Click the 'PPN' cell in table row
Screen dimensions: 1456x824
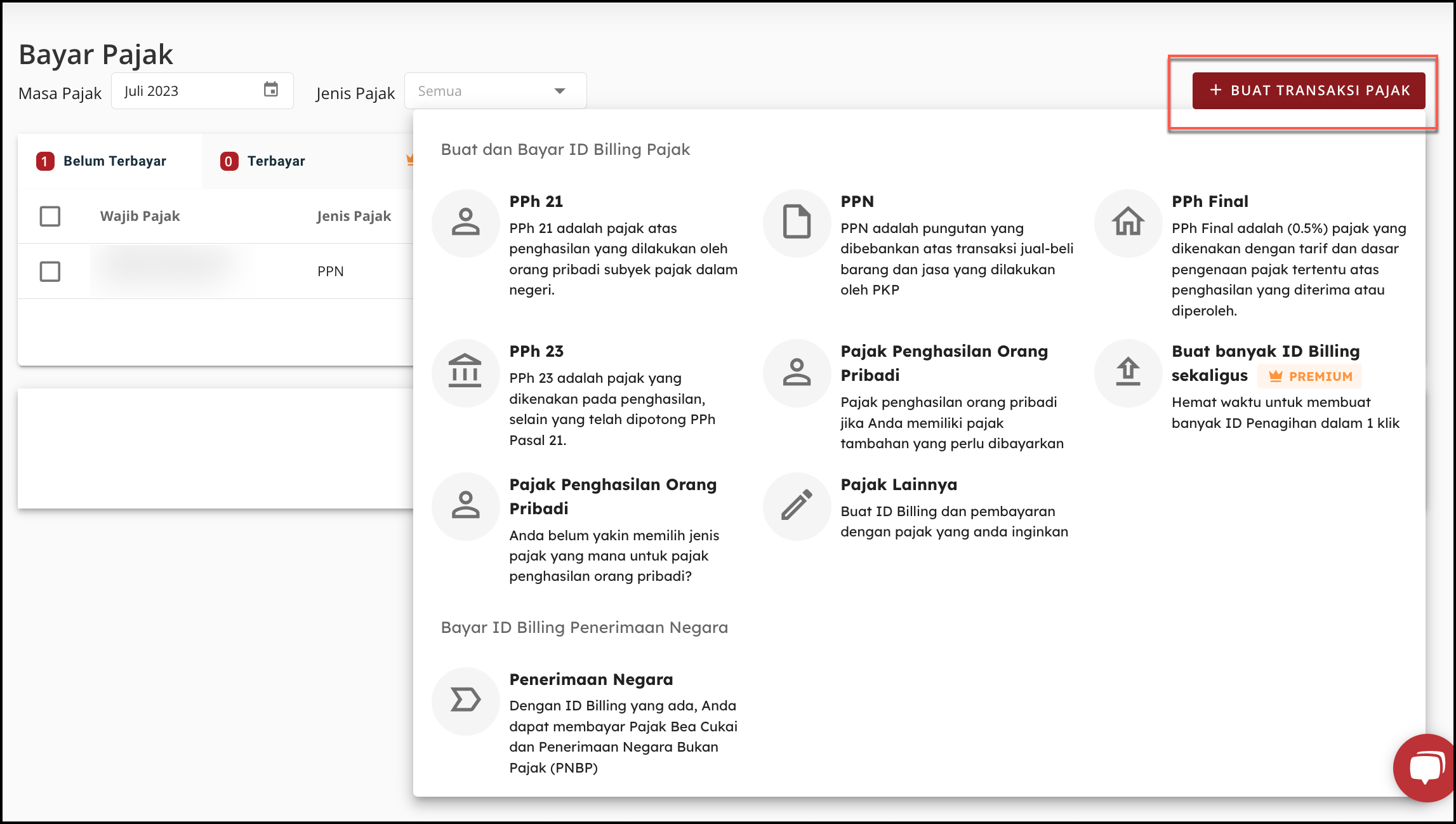[330, 272]
